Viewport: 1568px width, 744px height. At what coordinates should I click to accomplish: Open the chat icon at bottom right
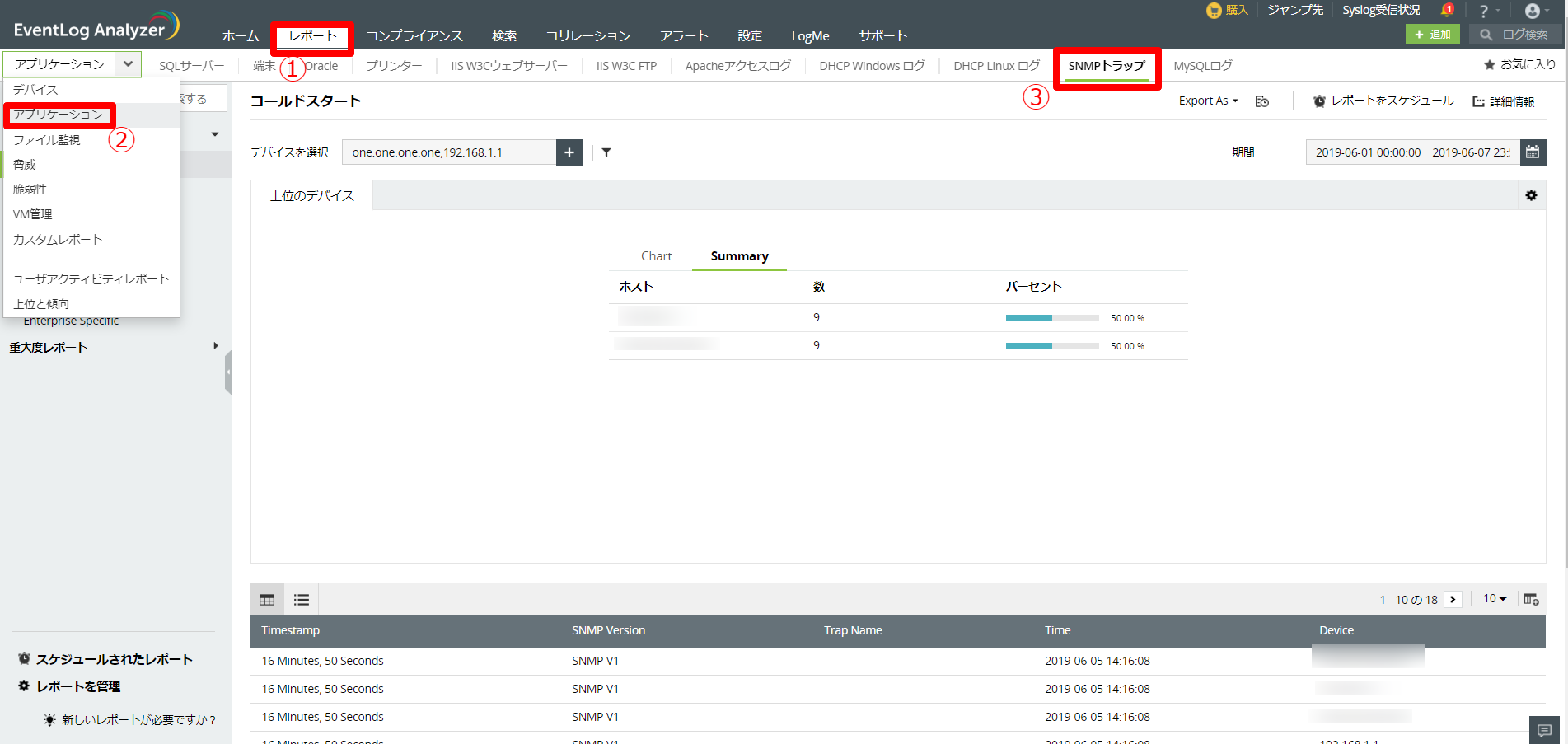(x=1544, y=730)
